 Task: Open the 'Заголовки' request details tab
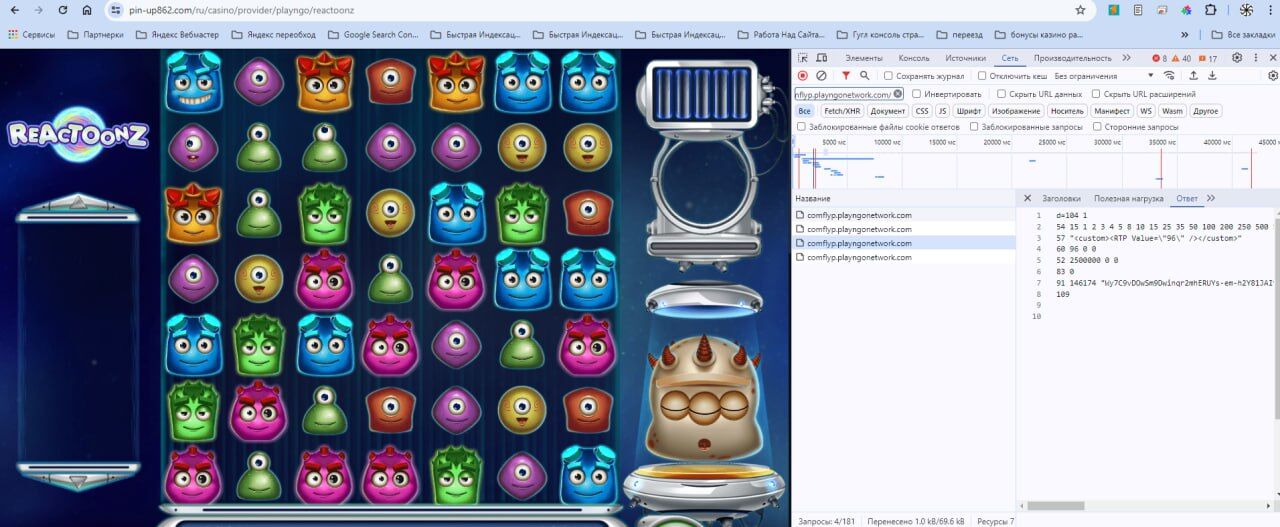[1061, 199]
